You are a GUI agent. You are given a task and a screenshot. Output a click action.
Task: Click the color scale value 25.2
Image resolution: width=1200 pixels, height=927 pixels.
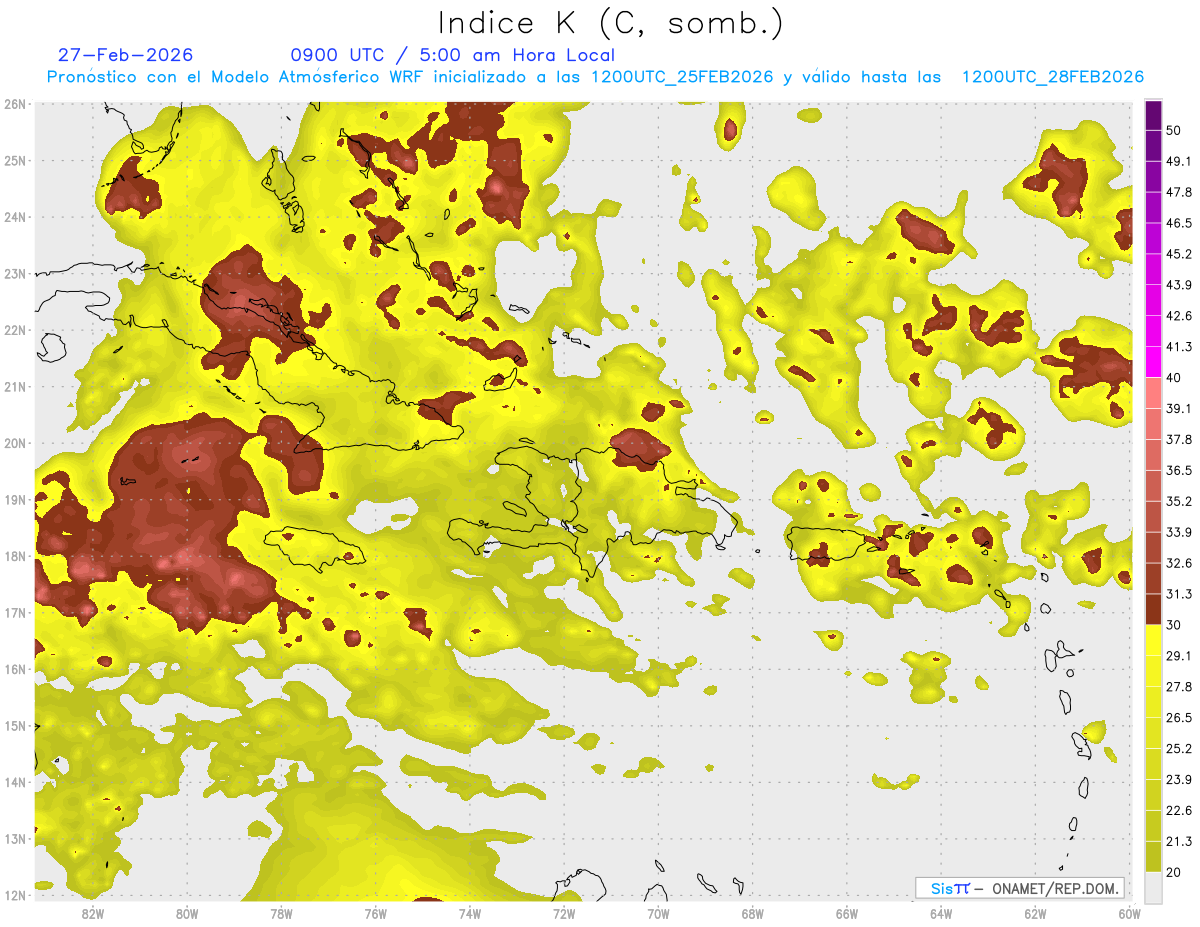click(1179, 749)
